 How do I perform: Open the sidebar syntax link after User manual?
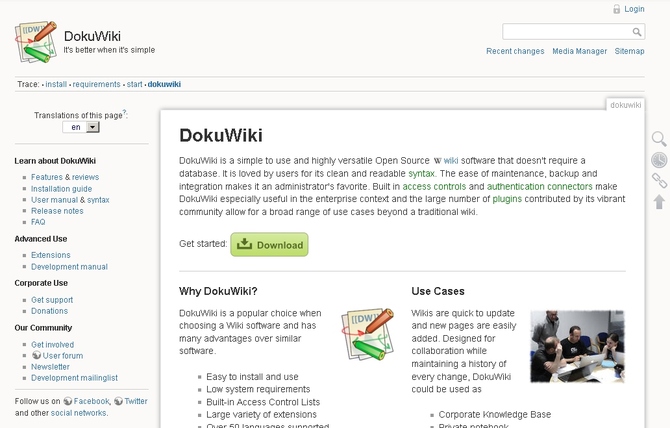[98, 200]
